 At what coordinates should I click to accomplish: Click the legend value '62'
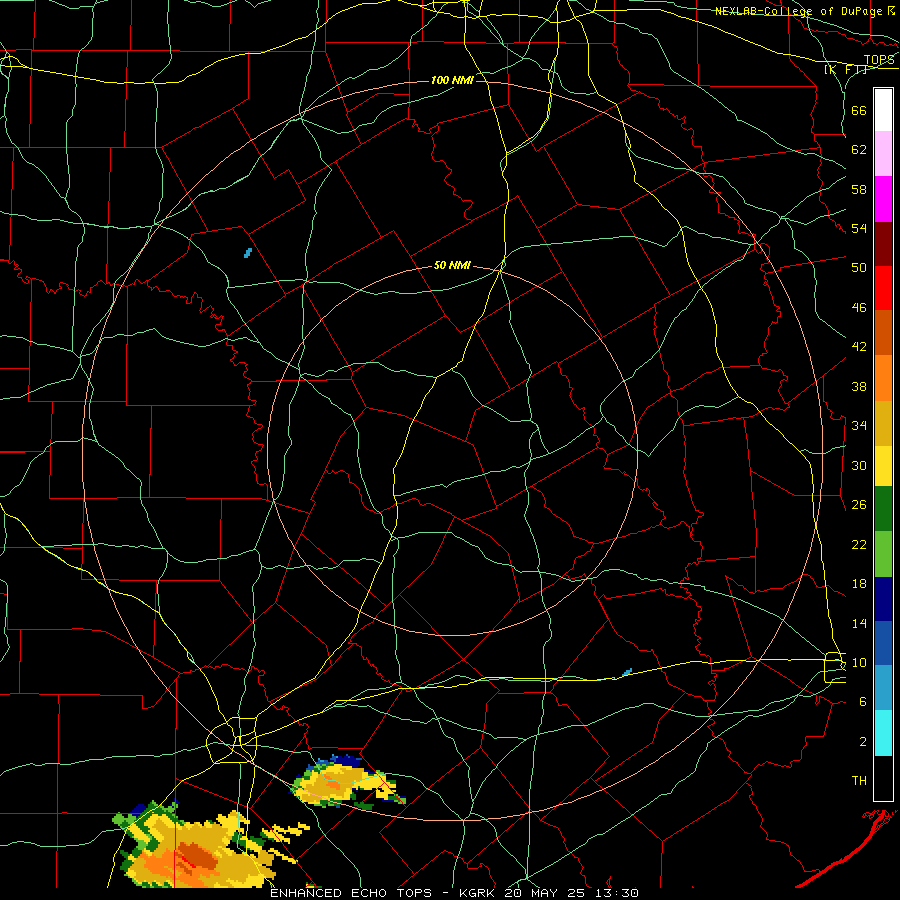coord(859,150)
